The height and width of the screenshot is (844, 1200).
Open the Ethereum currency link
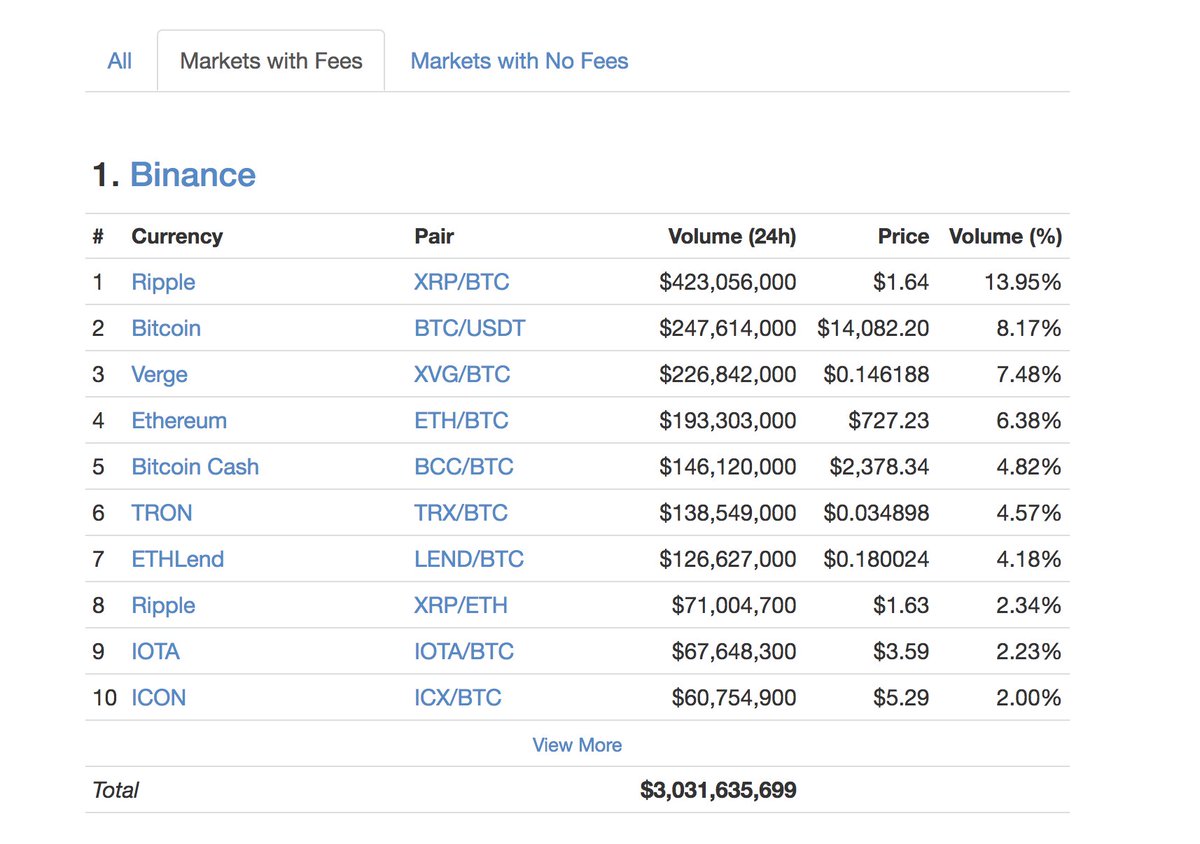(x=179, y=421)
